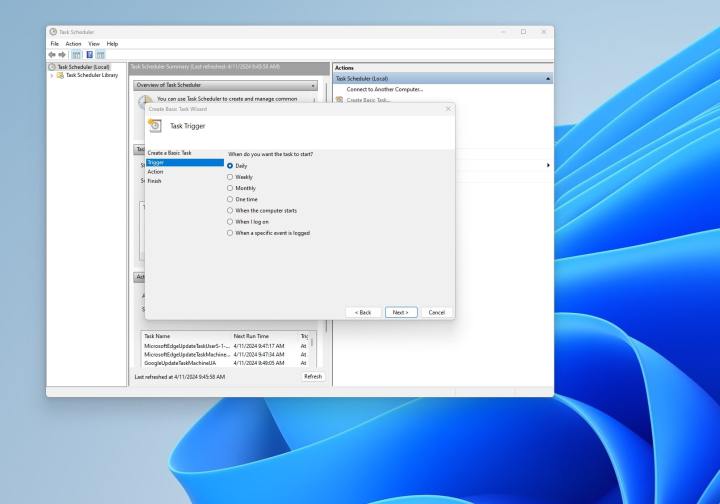Click the Task Scheduler title bar icon
720x504 pixels.
point(53,32)
